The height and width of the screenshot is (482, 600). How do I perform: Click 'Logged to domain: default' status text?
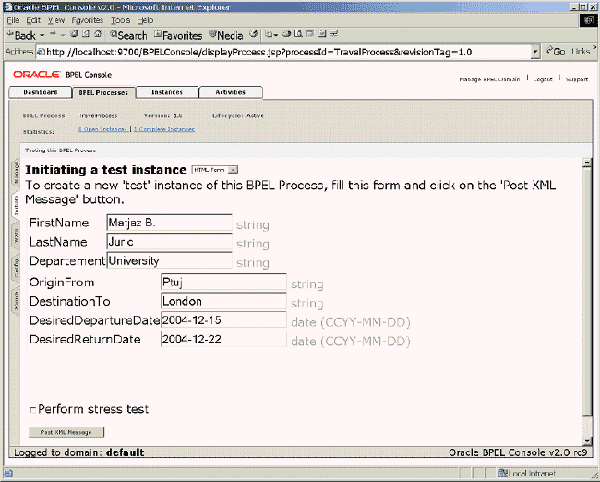click(79, 453)
